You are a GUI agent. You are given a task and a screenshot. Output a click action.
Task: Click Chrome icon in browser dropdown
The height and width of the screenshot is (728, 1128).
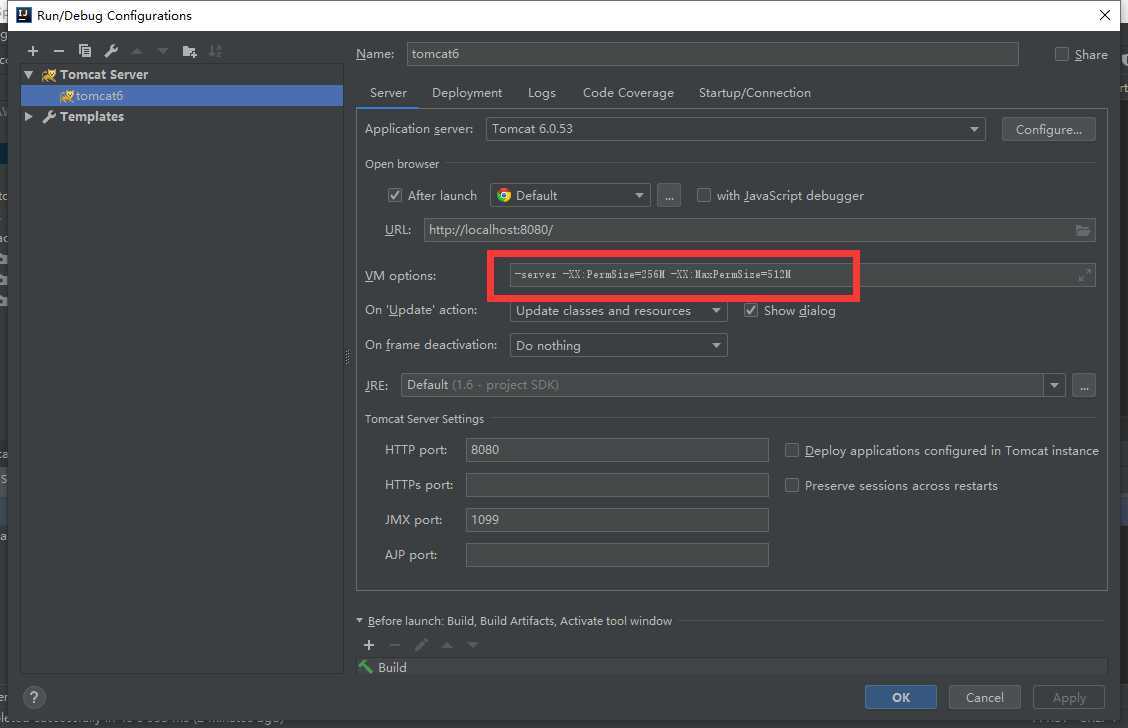point(504,196)
